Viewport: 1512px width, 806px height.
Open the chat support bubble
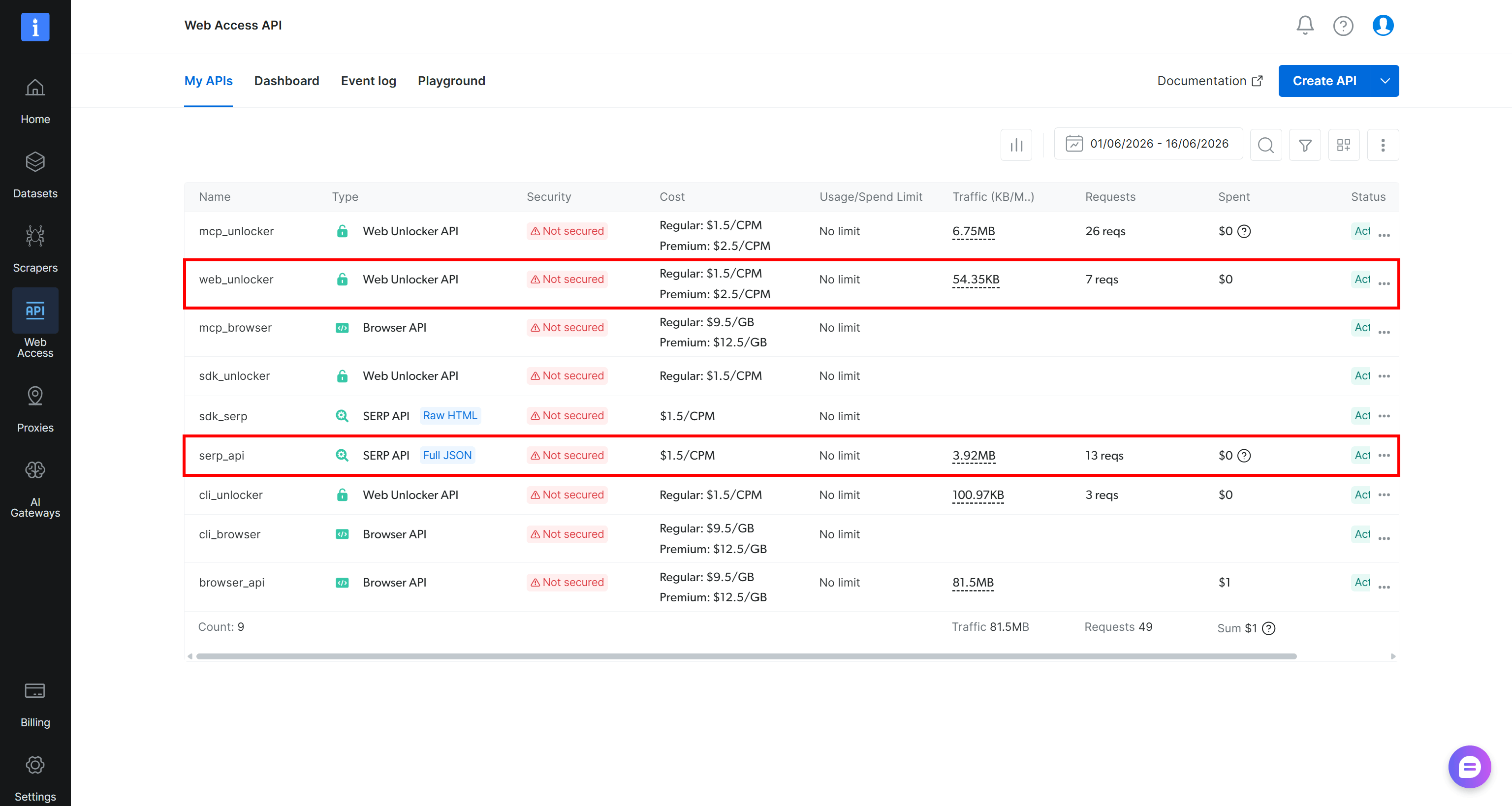1469,766
